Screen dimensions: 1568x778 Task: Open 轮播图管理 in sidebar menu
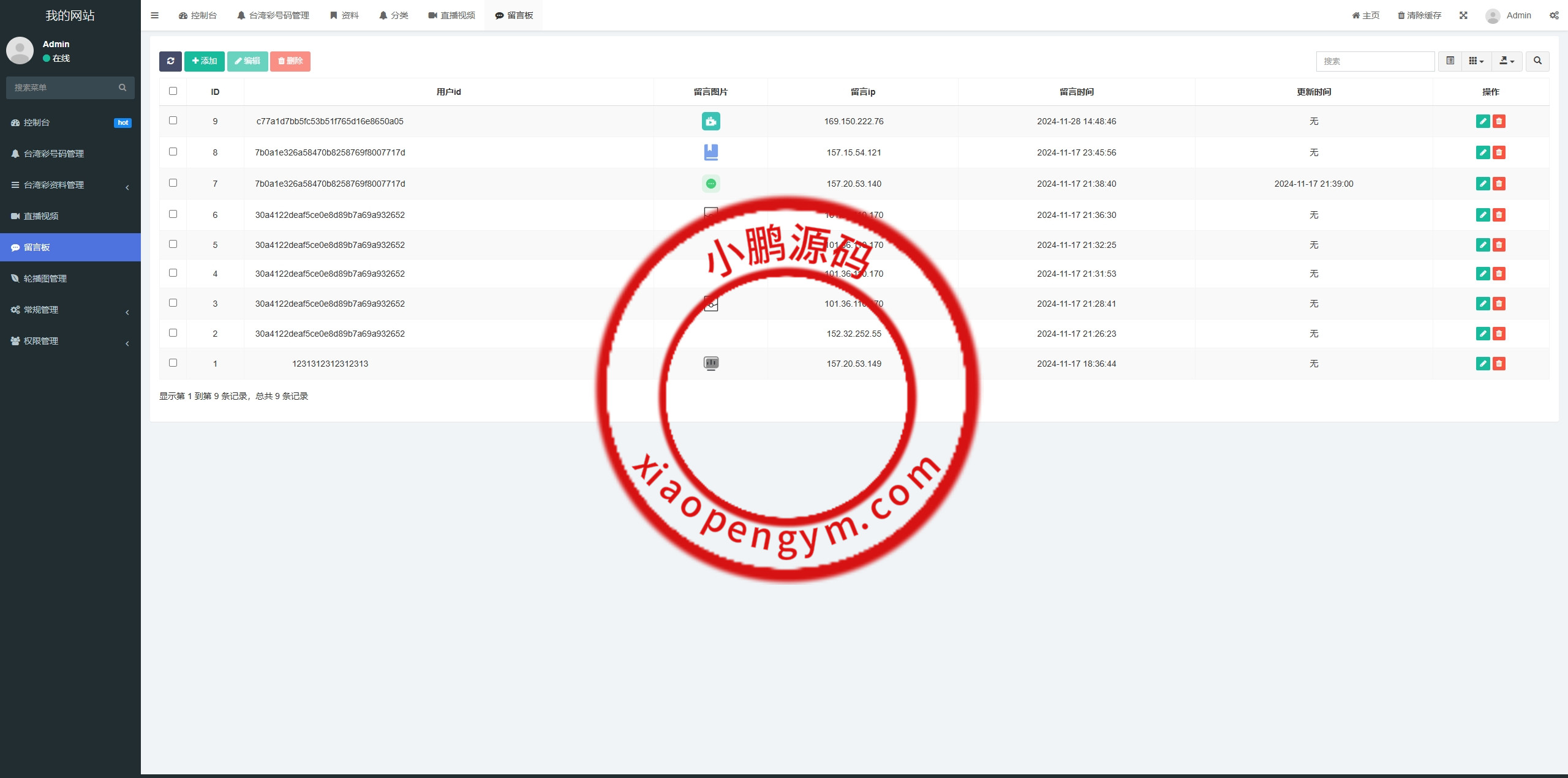pyautogui.click(x=45, y=279)
